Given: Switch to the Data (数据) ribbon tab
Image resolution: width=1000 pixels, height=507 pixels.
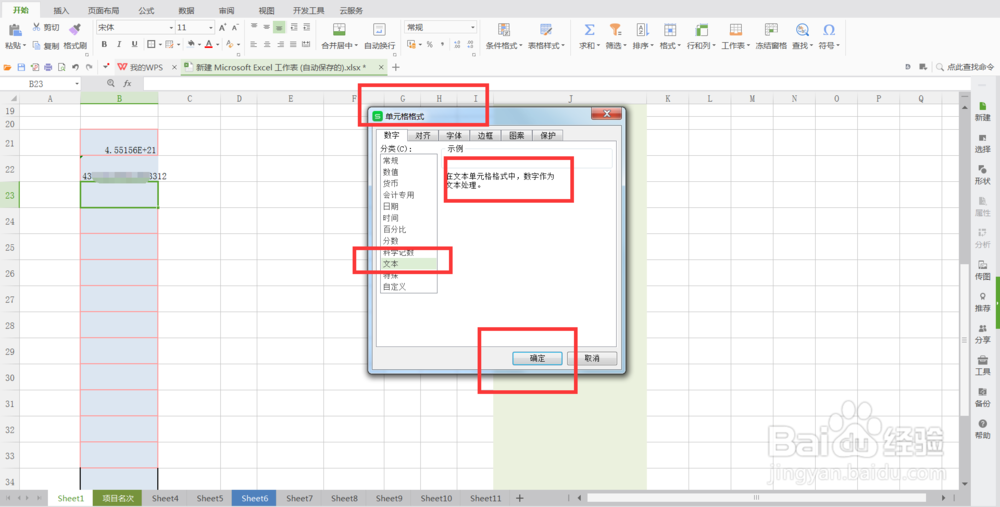Looking at the screenshot, I should tap(186, 11).
